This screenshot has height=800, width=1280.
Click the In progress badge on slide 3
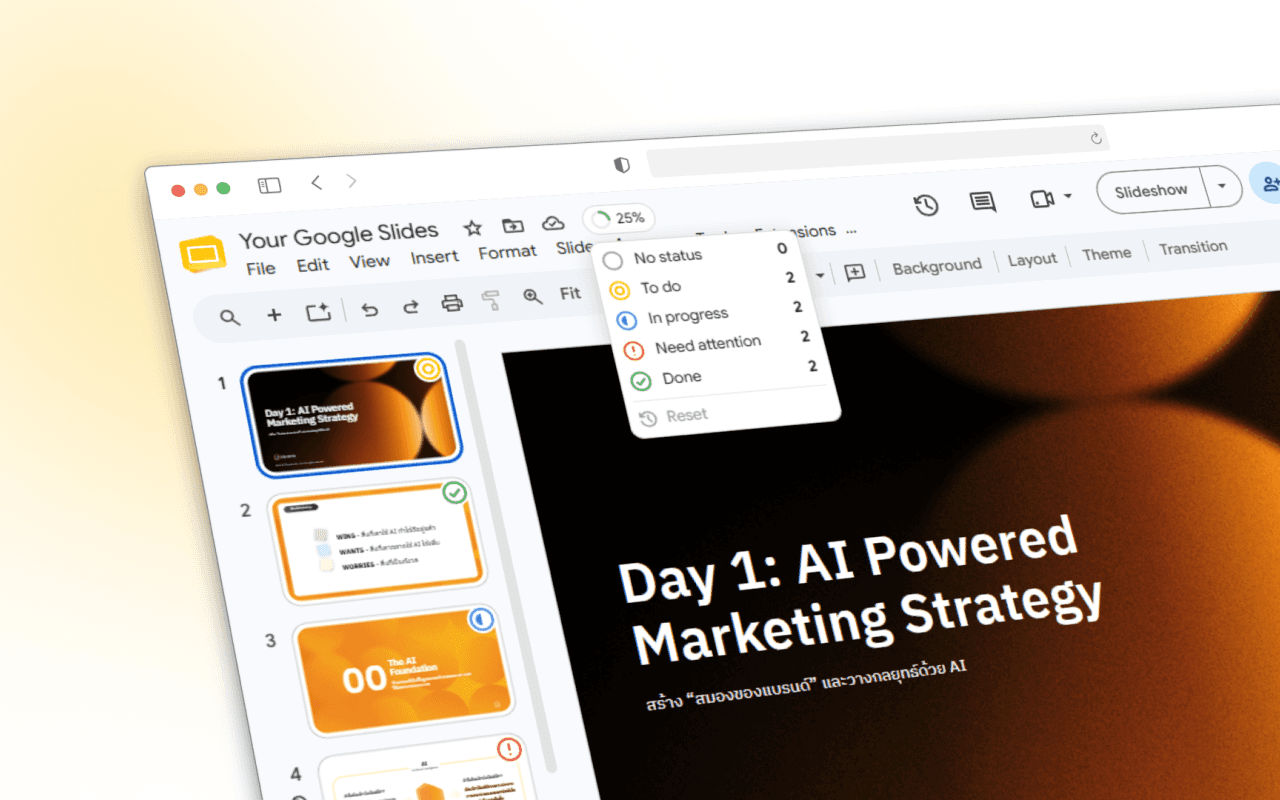tap(482, 620)
